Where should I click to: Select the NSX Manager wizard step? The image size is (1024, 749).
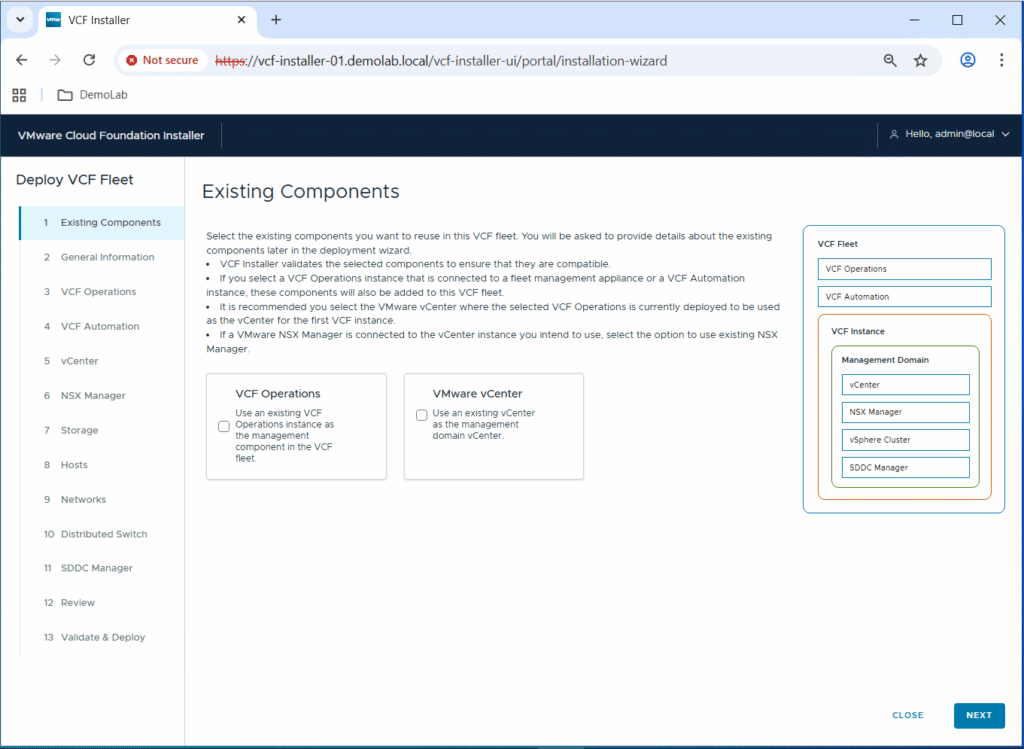[x=93, y=396]
